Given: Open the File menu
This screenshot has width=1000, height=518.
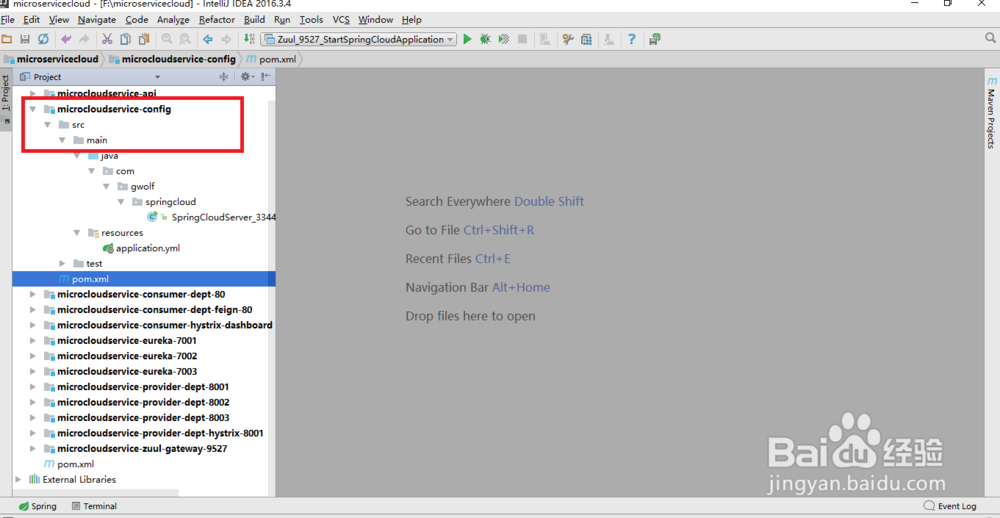Looking at the screenshot, I should [x=8, y=20].
